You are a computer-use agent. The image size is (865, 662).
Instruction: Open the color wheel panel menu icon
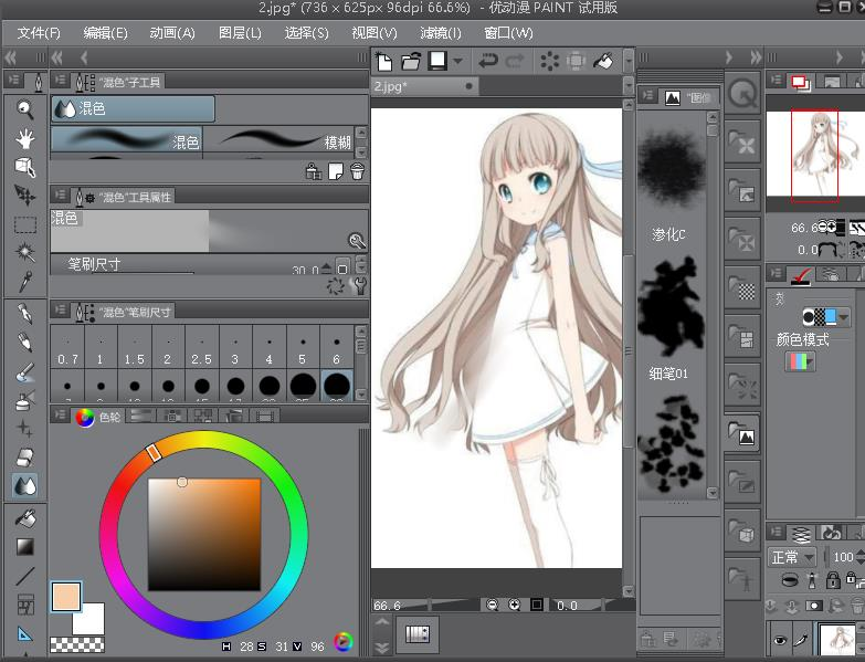tap(61, 415)
